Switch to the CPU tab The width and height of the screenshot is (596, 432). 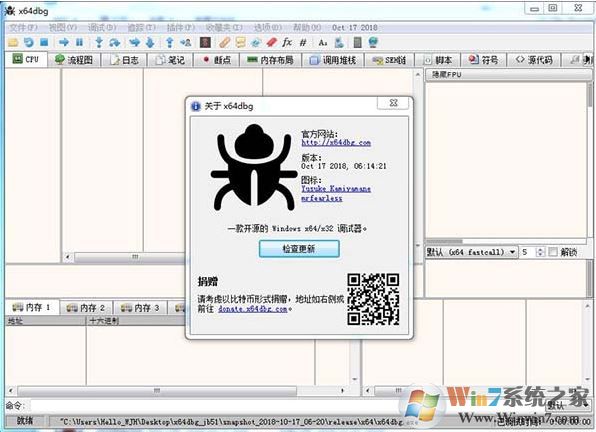coord(26,59)
